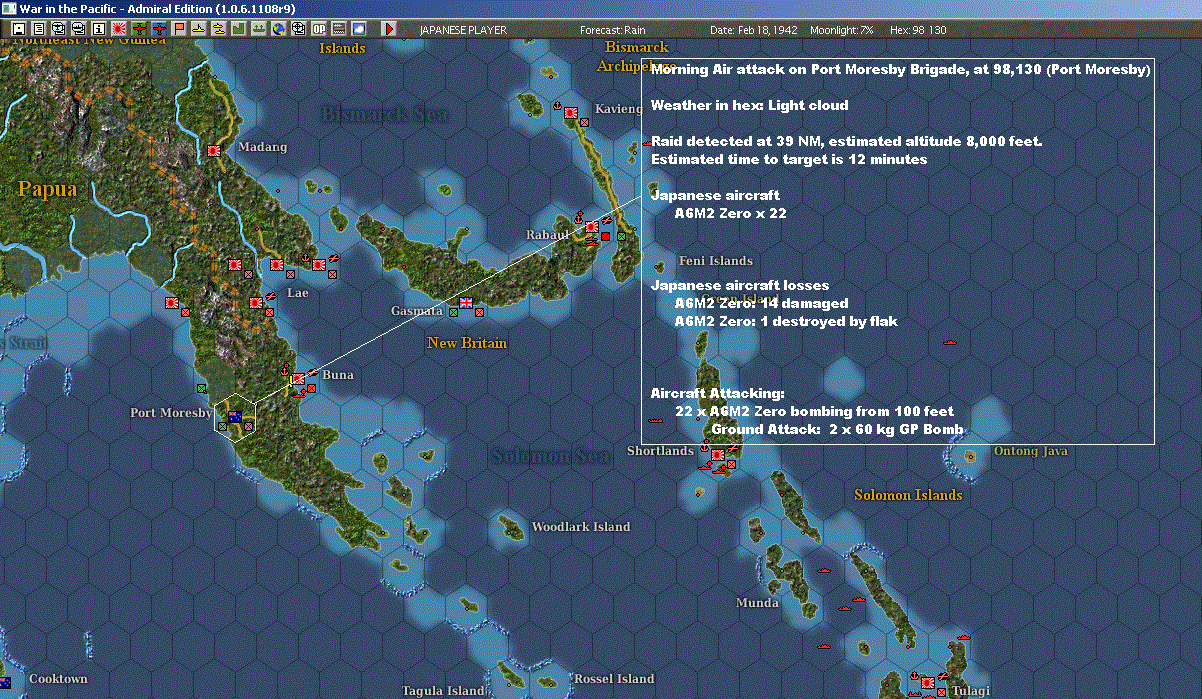This screenshot has height=699, width=1202.
Task: Click the globe toolbar icon
Action: [279, 30]
